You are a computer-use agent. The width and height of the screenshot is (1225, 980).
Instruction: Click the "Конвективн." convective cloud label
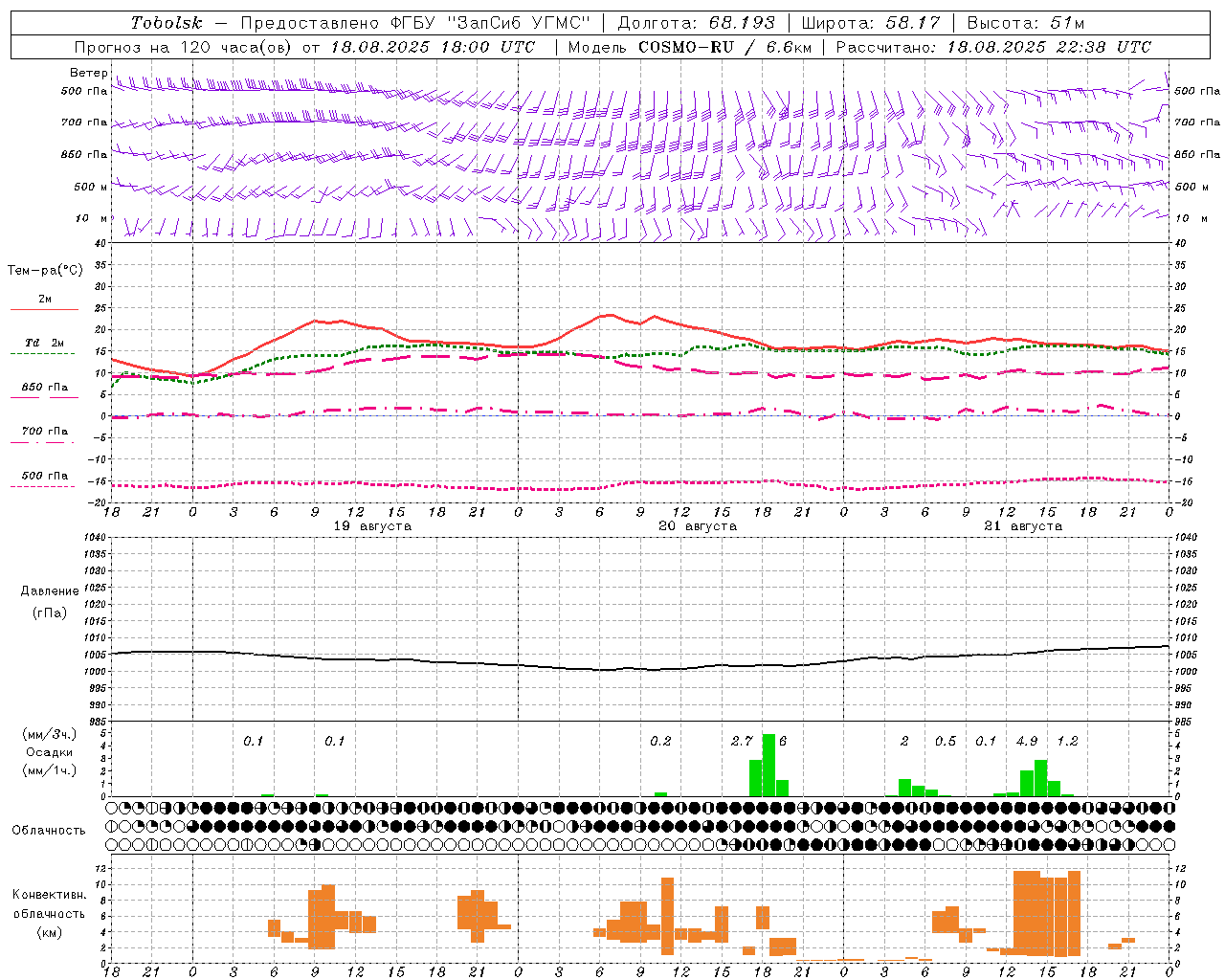click(49, 895)
